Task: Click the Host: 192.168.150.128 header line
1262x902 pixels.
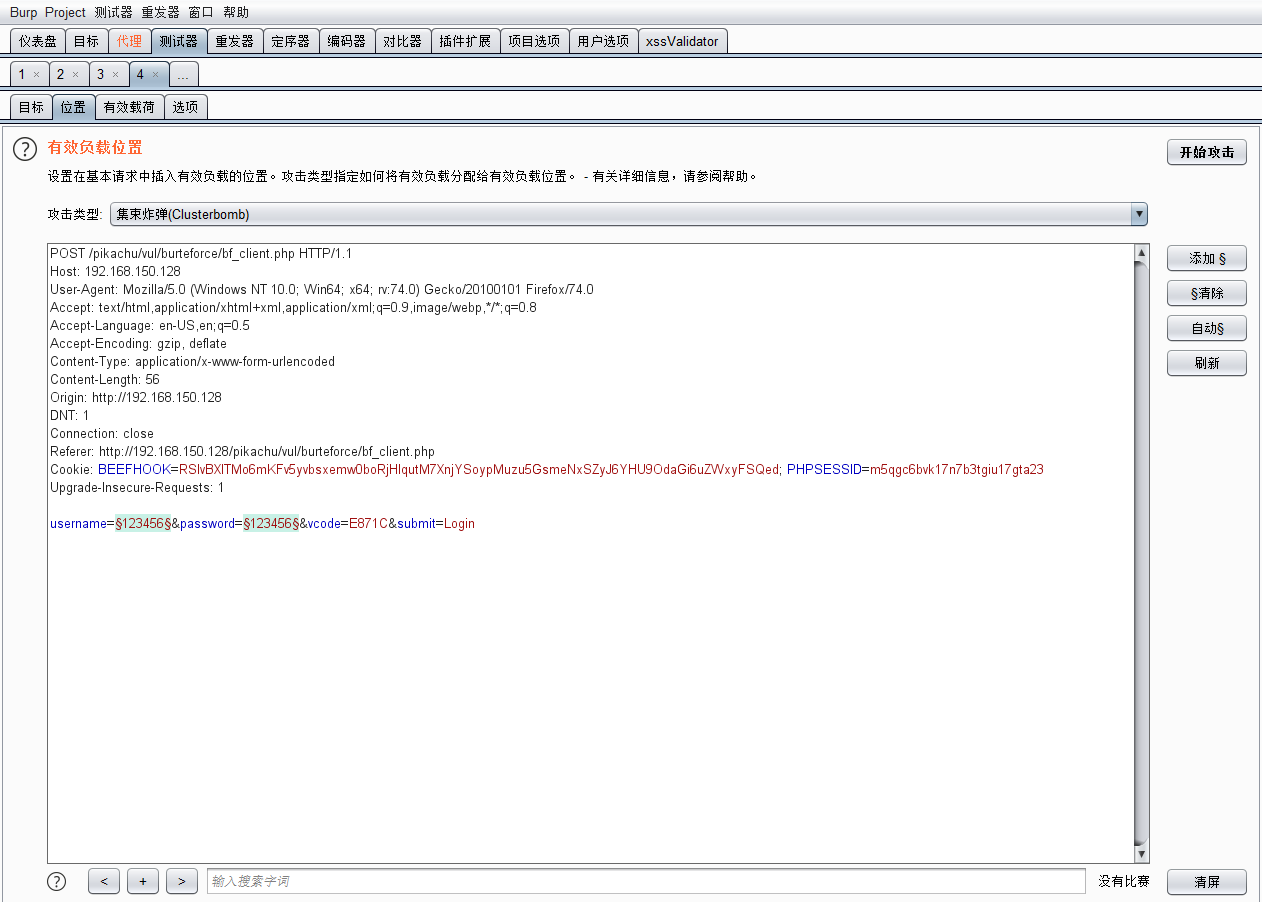Action: [115, 271]
